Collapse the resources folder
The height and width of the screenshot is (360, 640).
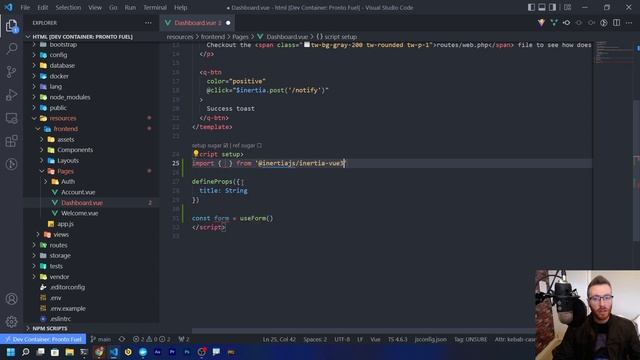pos(63,118)
